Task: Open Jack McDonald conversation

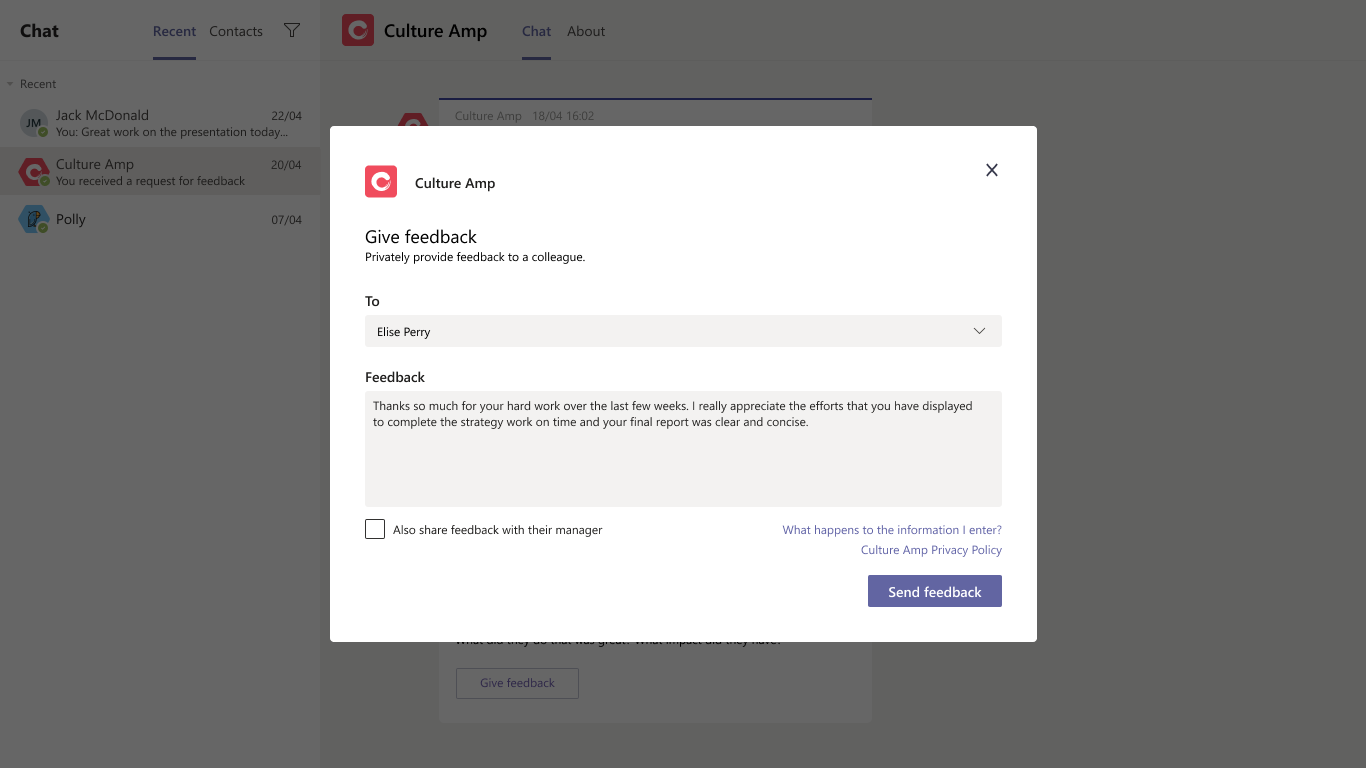Action: [160, 123]
